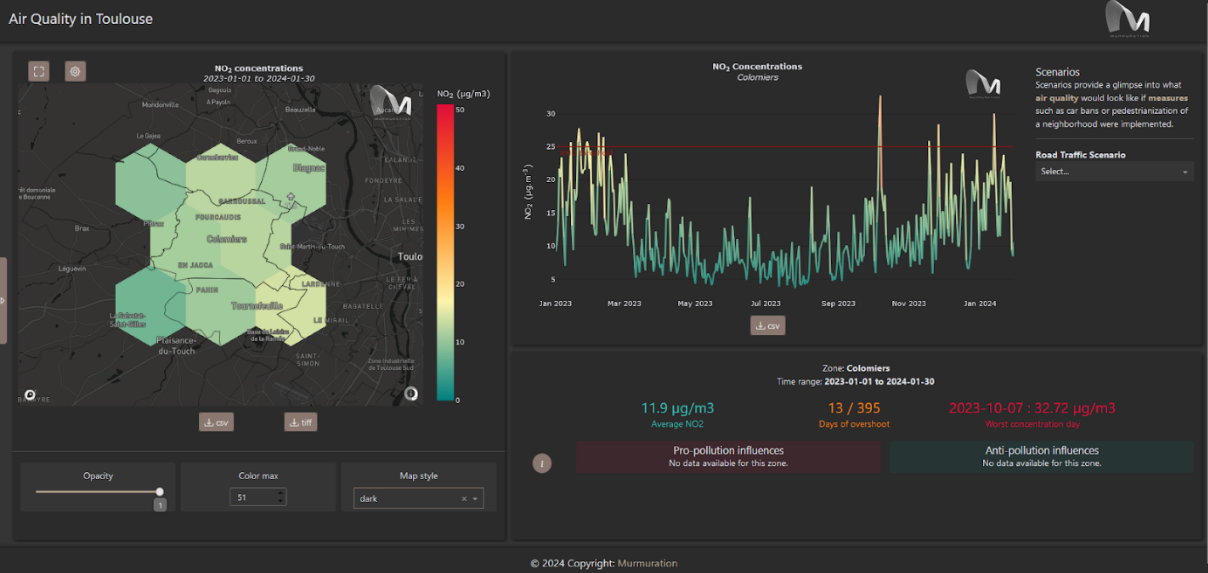Click the 'Scenarios' heading
The image size is (1208, 573).
tap(1057, 72)
